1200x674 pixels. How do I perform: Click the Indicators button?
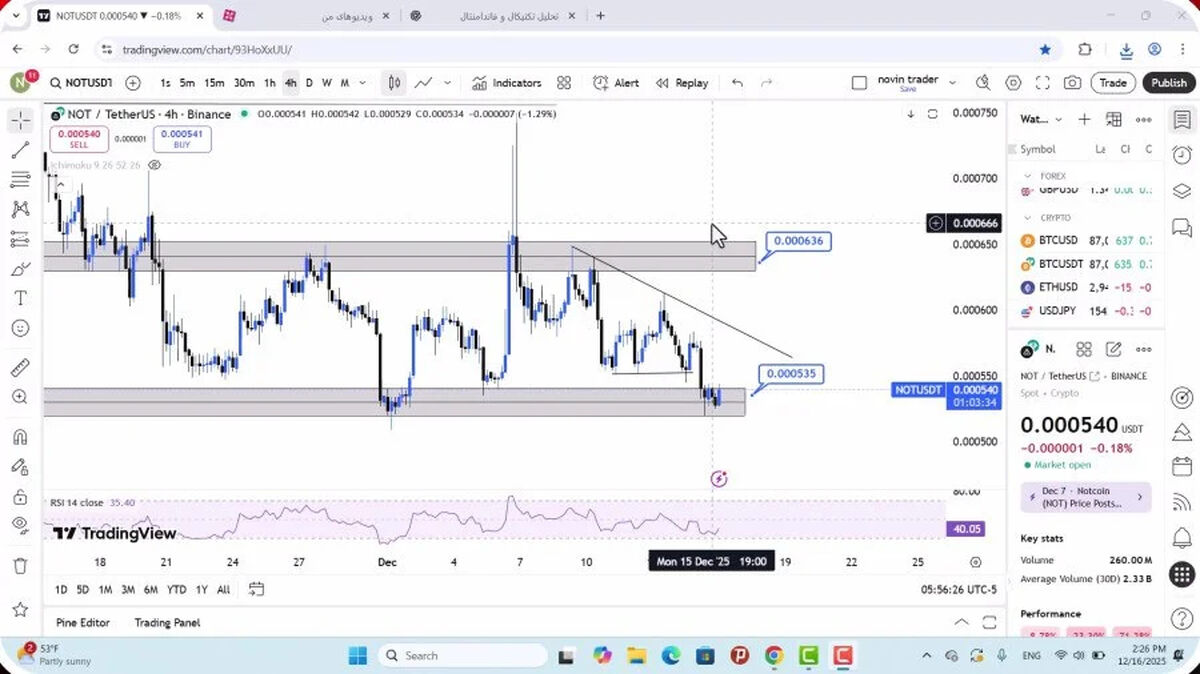pyautogui.click(x=506, y=83)
